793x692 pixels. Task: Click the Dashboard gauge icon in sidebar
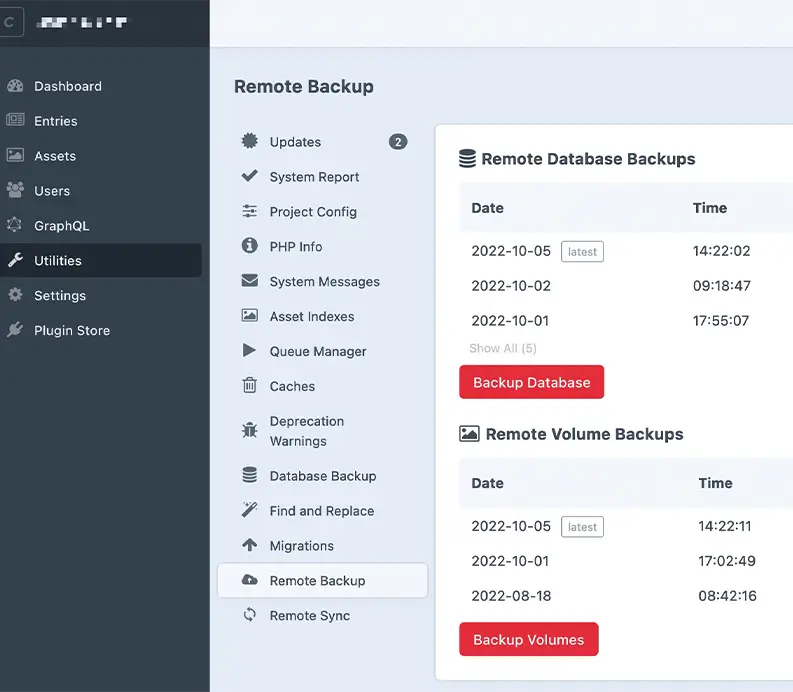(15, 86)
